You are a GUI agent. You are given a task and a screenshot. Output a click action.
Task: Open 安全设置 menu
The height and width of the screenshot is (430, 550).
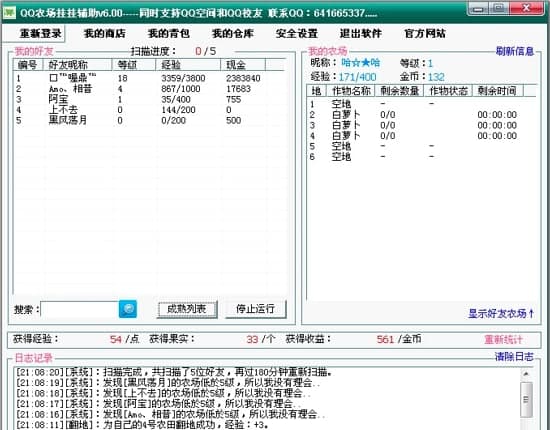(x=297, y=33)
